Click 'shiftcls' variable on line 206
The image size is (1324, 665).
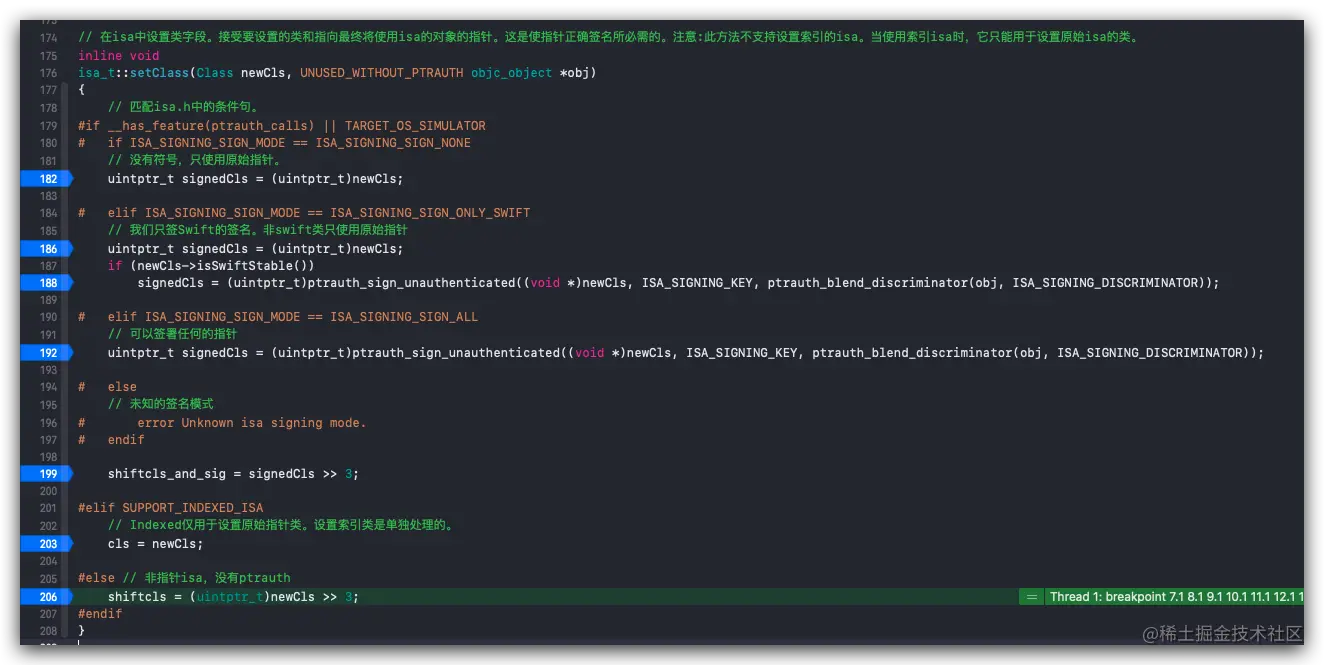tap(137, 597)
